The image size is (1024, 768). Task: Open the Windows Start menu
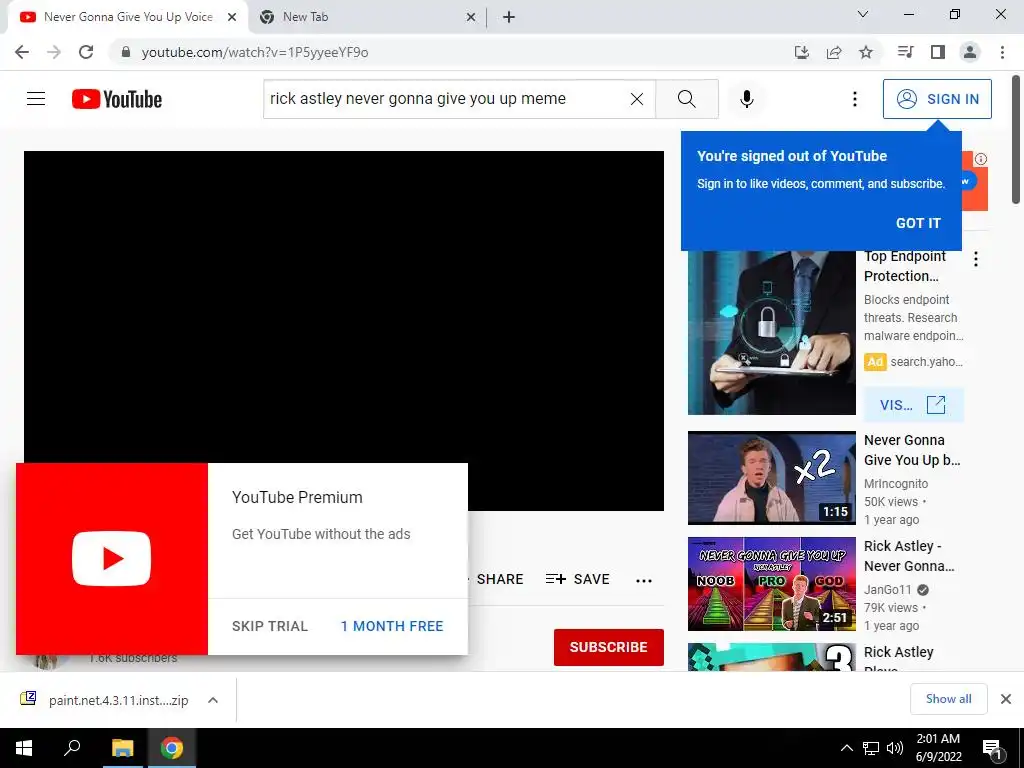(24, 748)
